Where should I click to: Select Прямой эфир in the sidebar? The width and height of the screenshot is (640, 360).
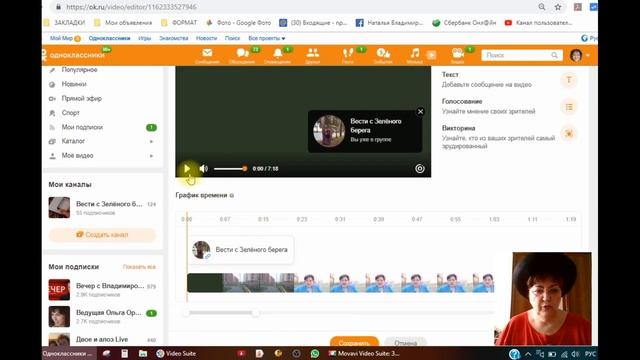[82, 98]
